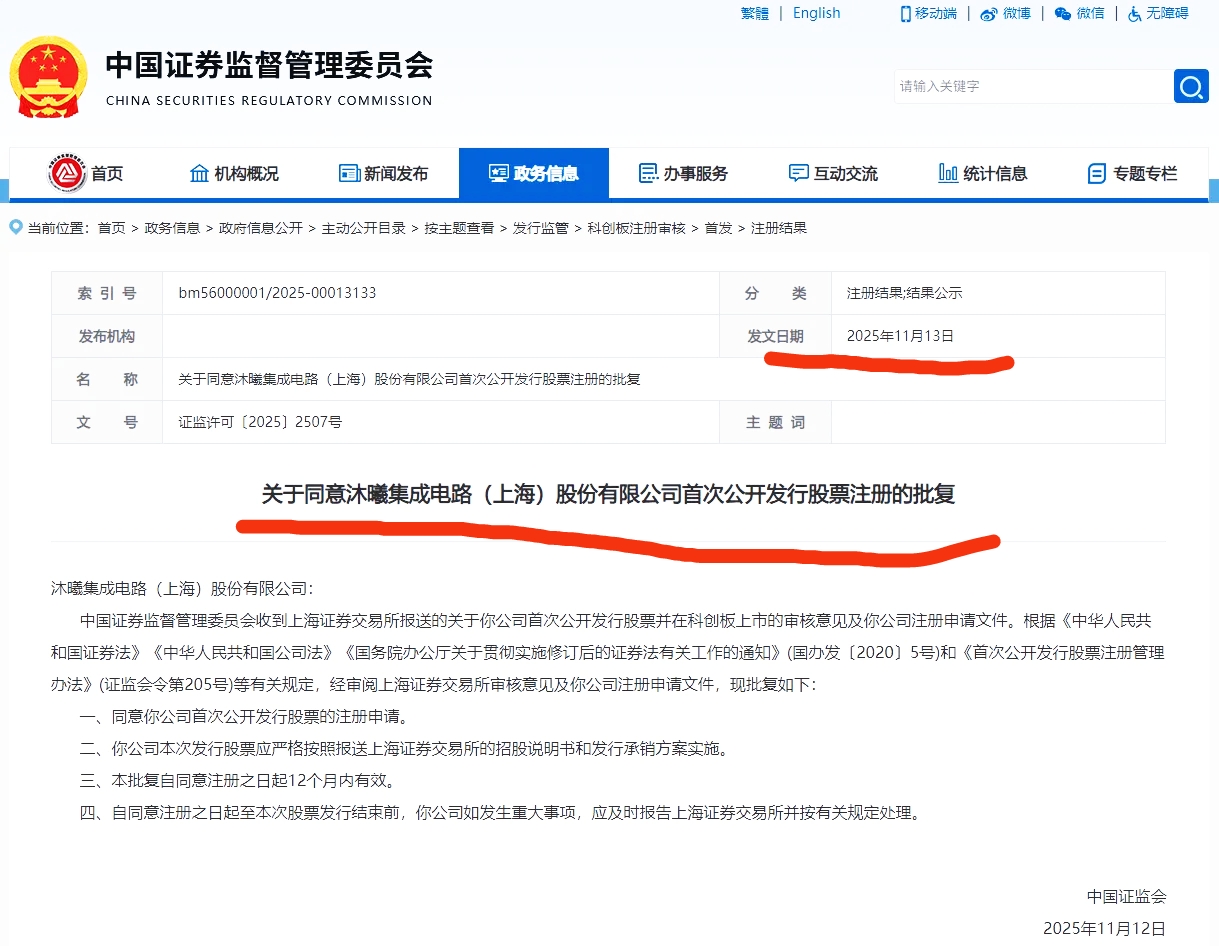The height and width of the screenshot is (946, 1219).
Task: Click index number bm56000001/2025-00013133
Action: point(277,293)
